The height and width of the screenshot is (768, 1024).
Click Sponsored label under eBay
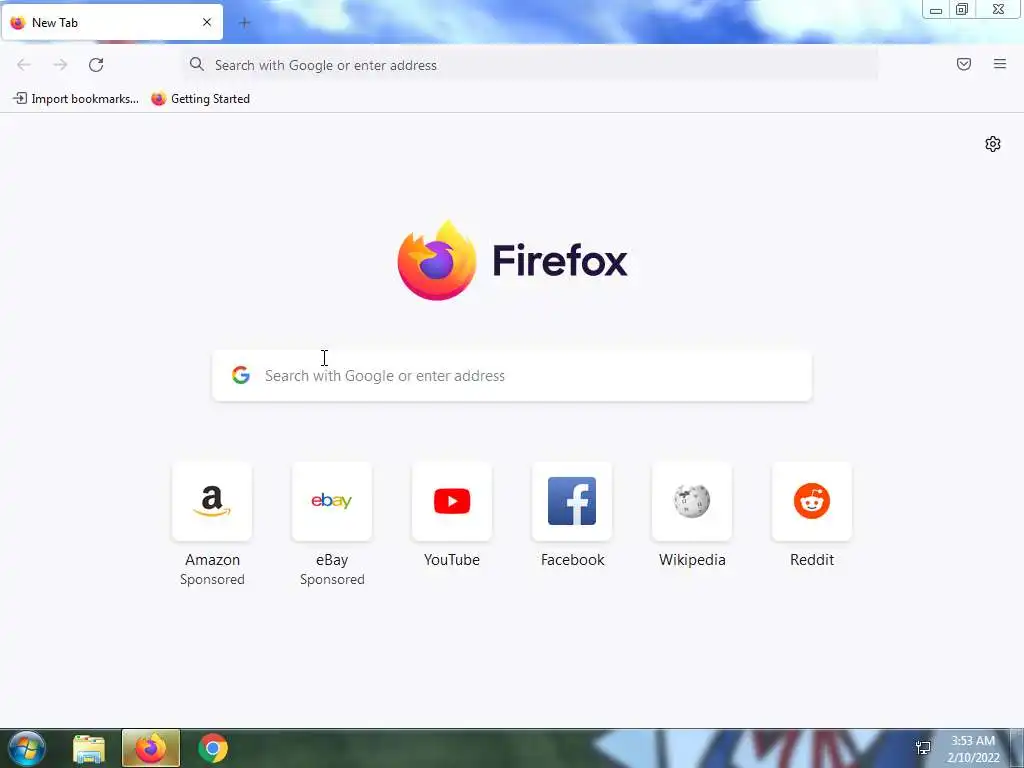[332, 579]
